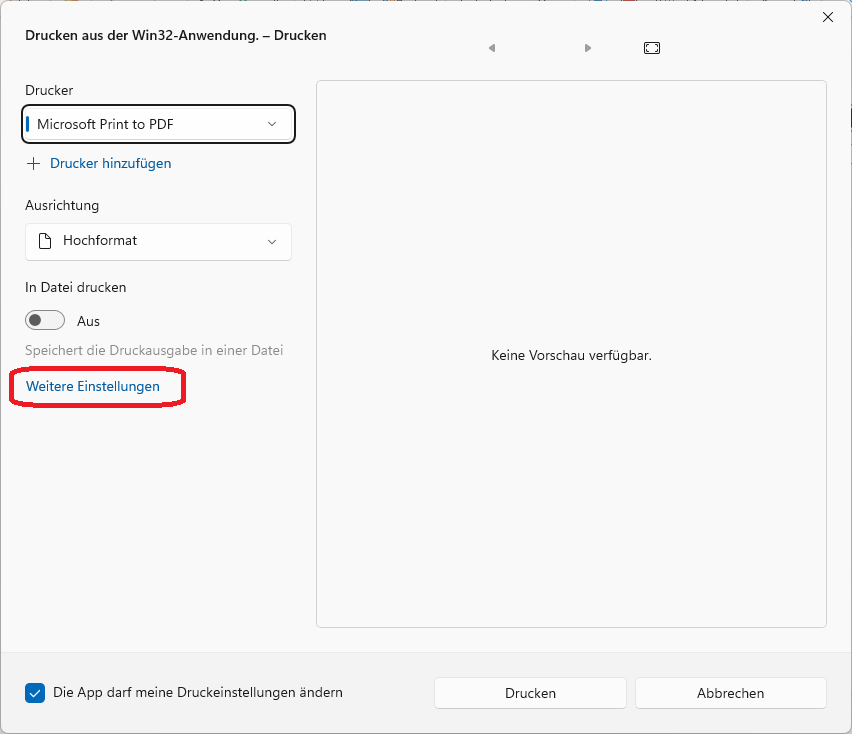Click the Drucker hinzufügen link
The image size is (852, 734).
pyautogui.click(x=110, y=163)
